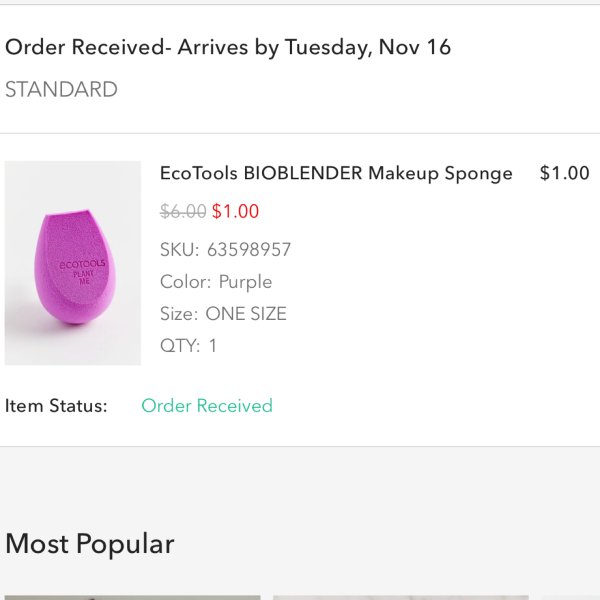
Task: Tap the crossed-out $6.00 original price
Action: (183, 211)
